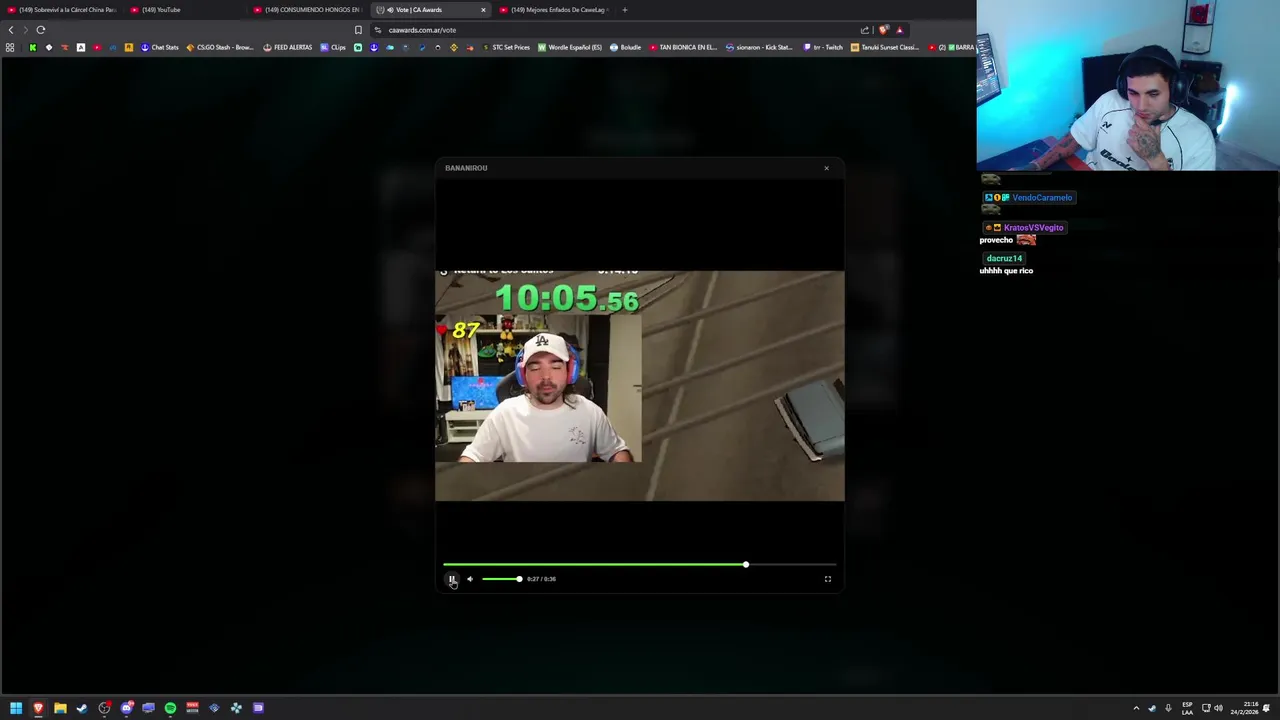Image resolution: width=1280 pixels, height=720 pixels.
Task: Open the apps grid bookmark icon
Action: pyautogui.click(x=10, y=47)
